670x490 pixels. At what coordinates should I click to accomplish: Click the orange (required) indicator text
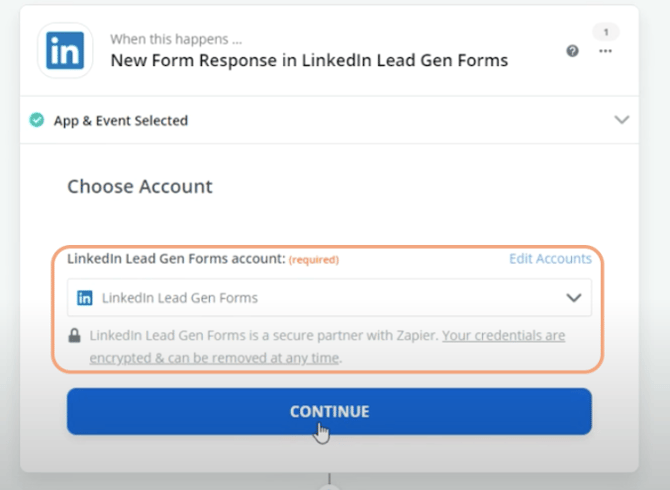[x=314, y=260]
